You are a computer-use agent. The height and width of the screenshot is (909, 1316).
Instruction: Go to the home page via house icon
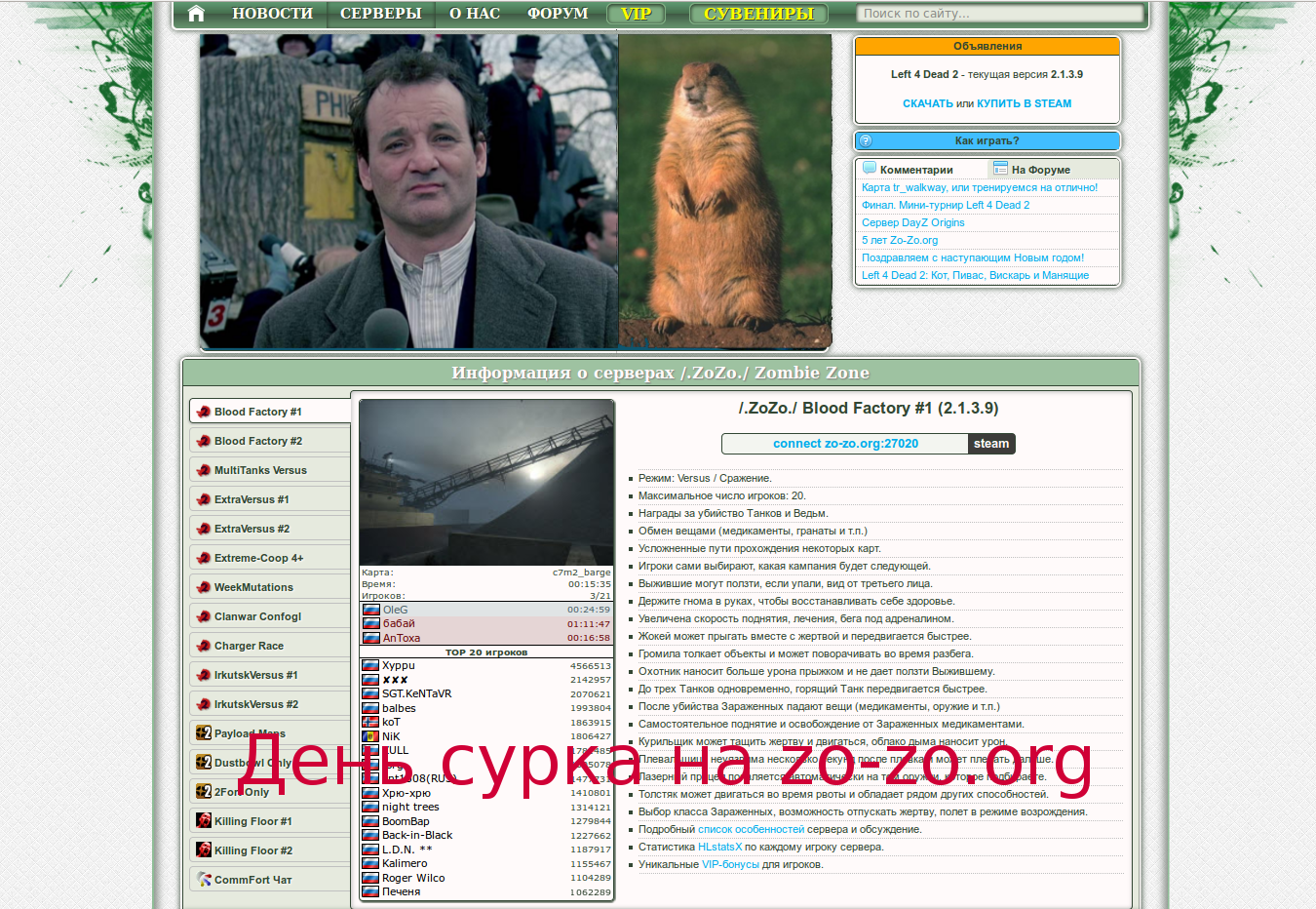point(196,14)
